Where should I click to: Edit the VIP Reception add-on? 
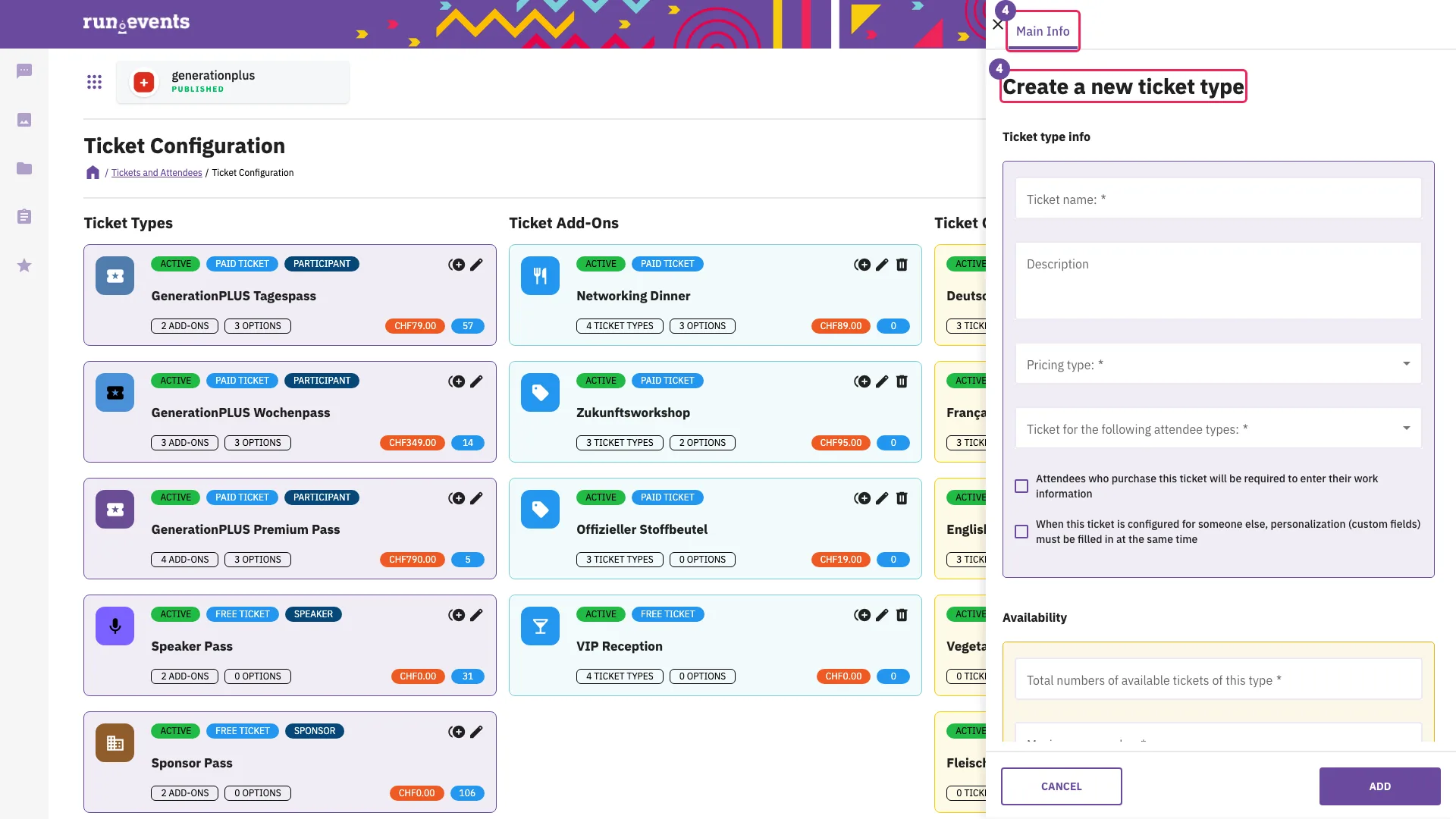click(x=882, y=615)
